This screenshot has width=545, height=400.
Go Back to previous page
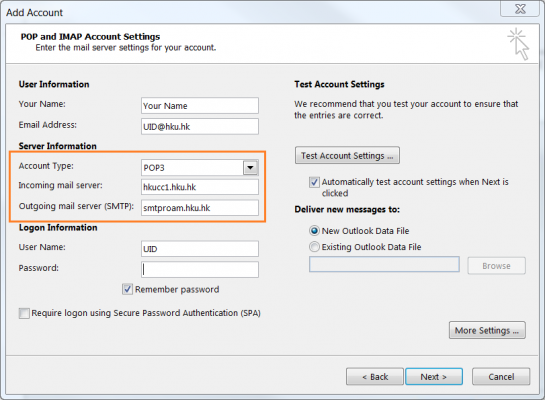point(375,377)
